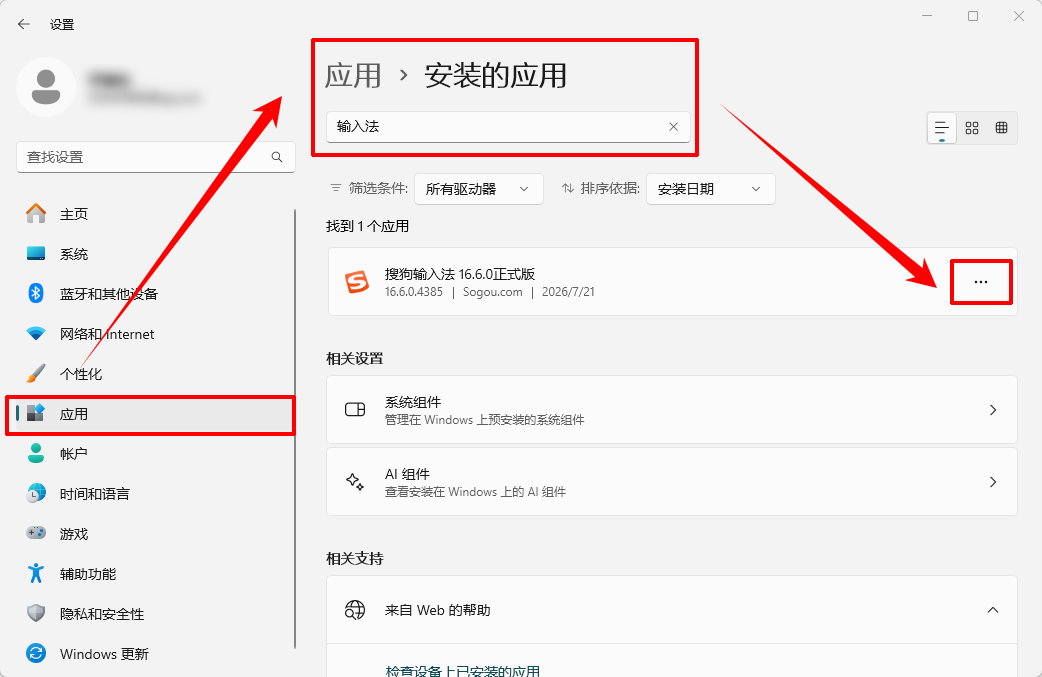Switch to grid view layout
The width and height of the screenshot is (1042, 677).
coord(972,128)
